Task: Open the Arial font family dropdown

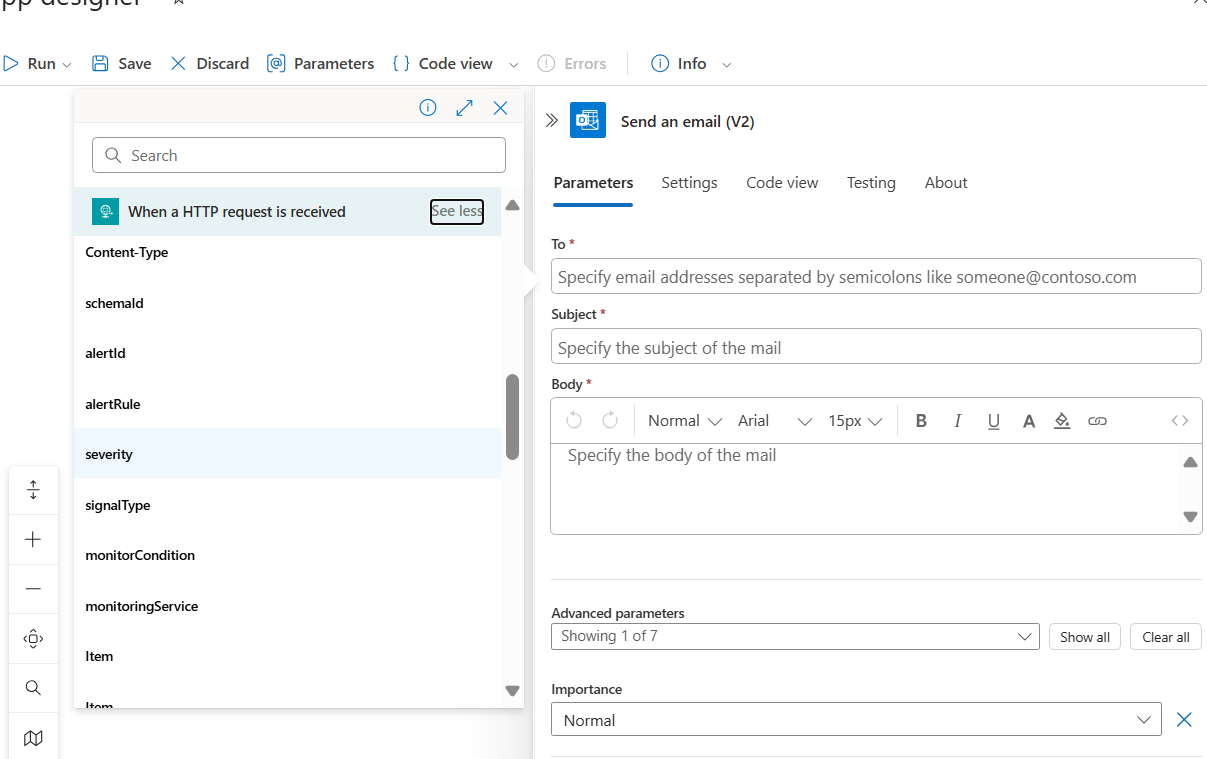Action: pos(775,421)
